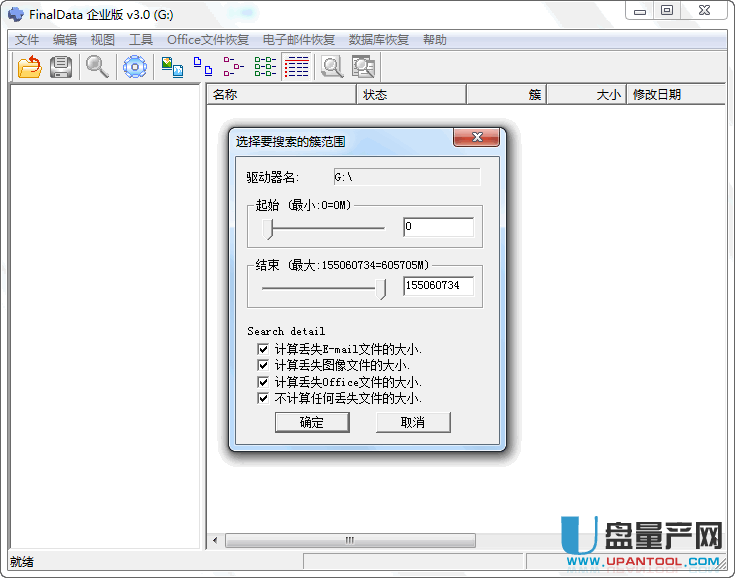The height and width of the screenshot is (578, 735).
Task: Switch to the red details view icon
Action: (x=296, y=67)
